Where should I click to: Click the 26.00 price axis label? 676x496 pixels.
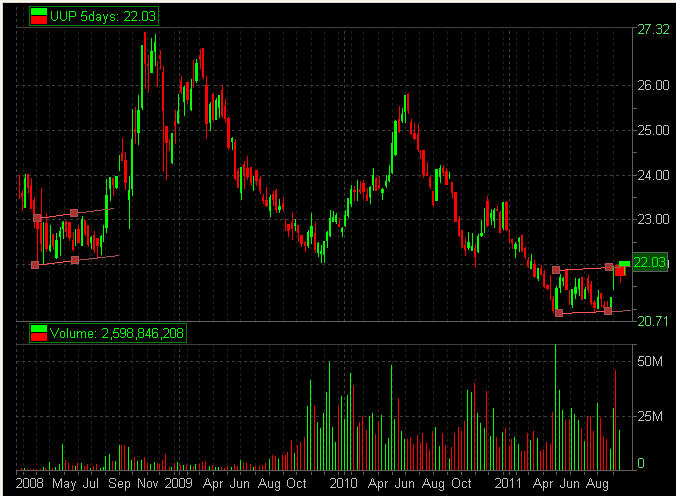tap(653, 85)
